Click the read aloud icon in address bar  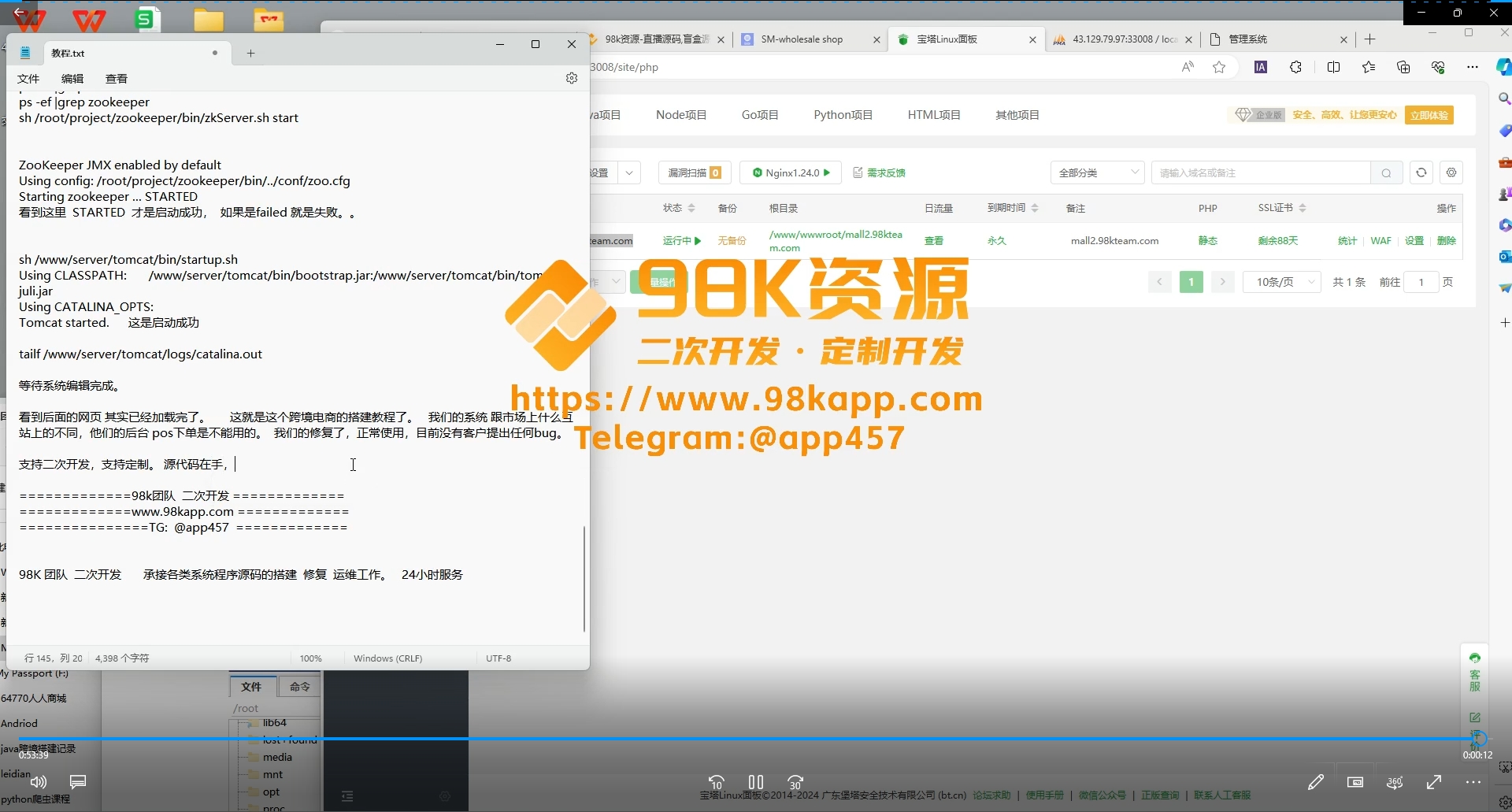pos(1188,67)
